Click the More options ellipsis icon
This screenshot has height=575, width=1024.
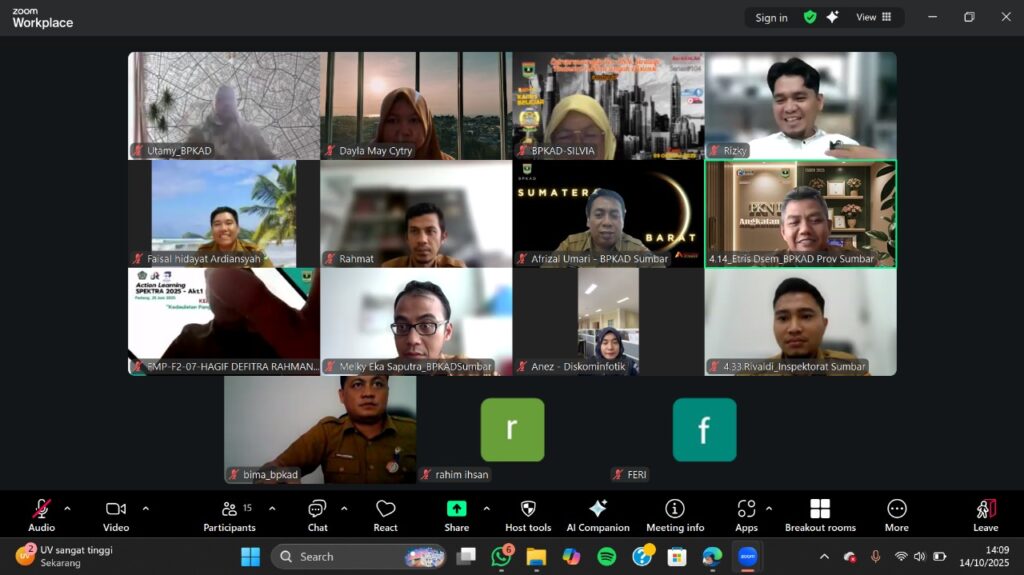click(897, 516)
